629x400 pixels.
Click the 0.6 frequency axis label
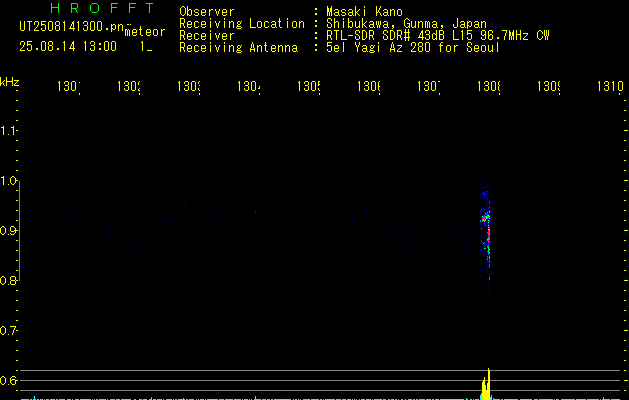tap(8, 380)
